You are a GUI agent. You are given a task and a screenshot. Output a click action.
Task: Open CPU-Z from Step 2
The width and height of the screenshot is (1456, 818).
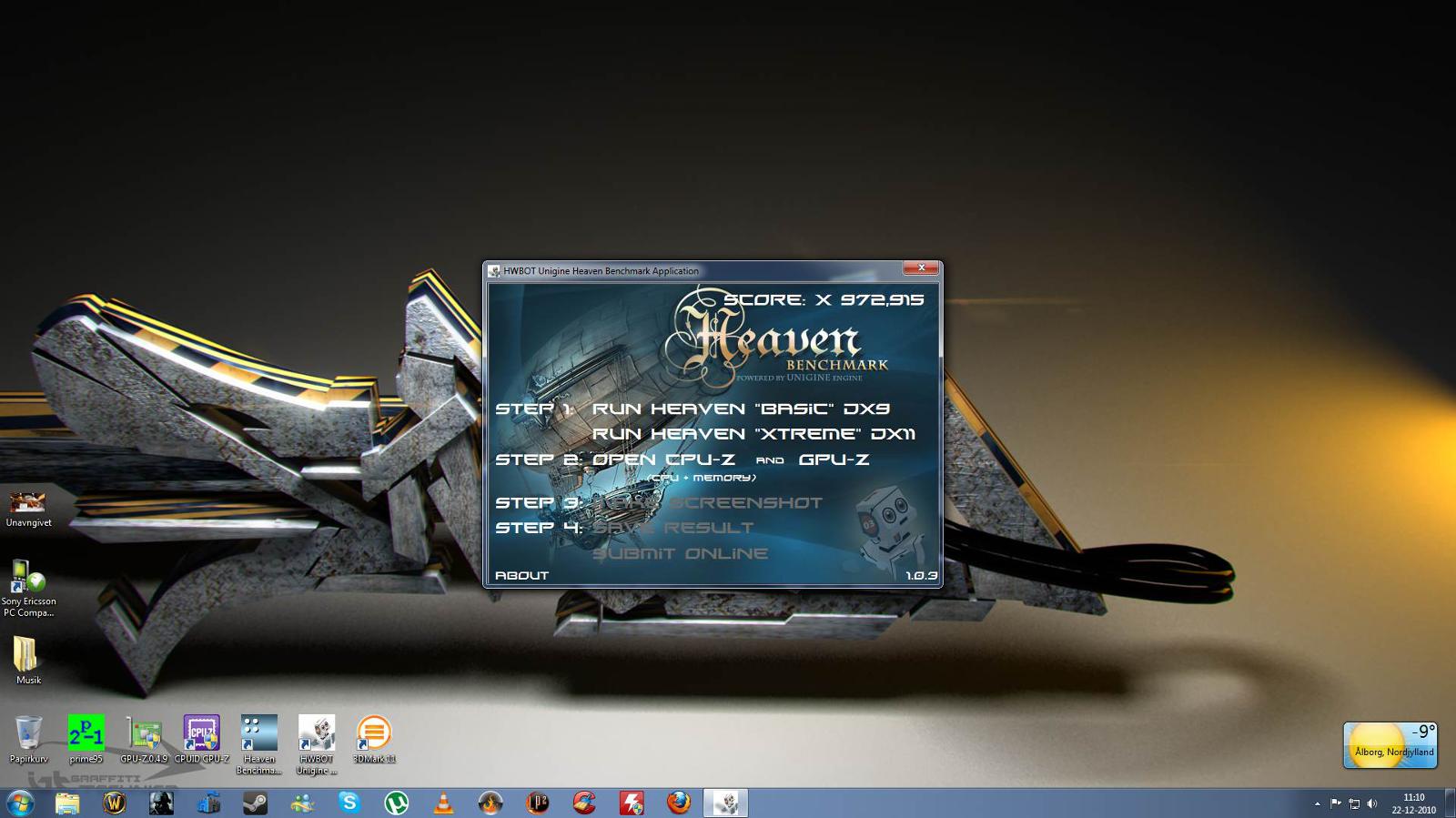pyautogui.click(x=663, y=459)
